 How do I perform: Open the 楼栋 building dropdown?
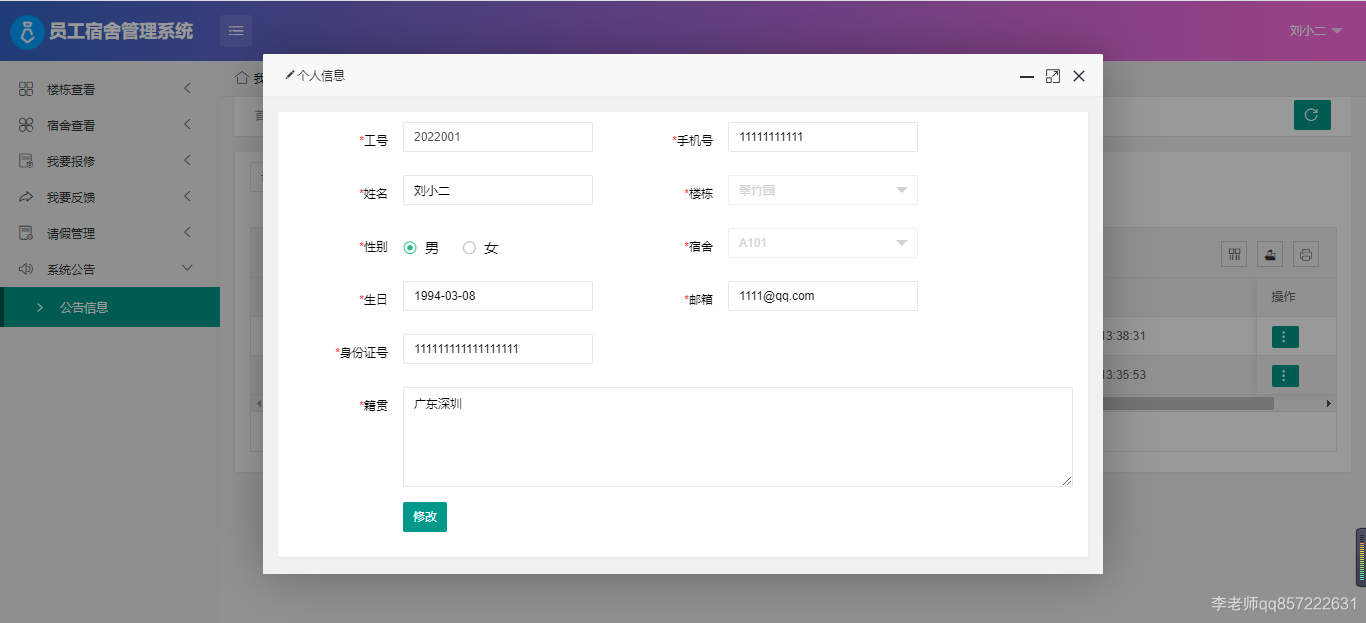tap(822, 190)
